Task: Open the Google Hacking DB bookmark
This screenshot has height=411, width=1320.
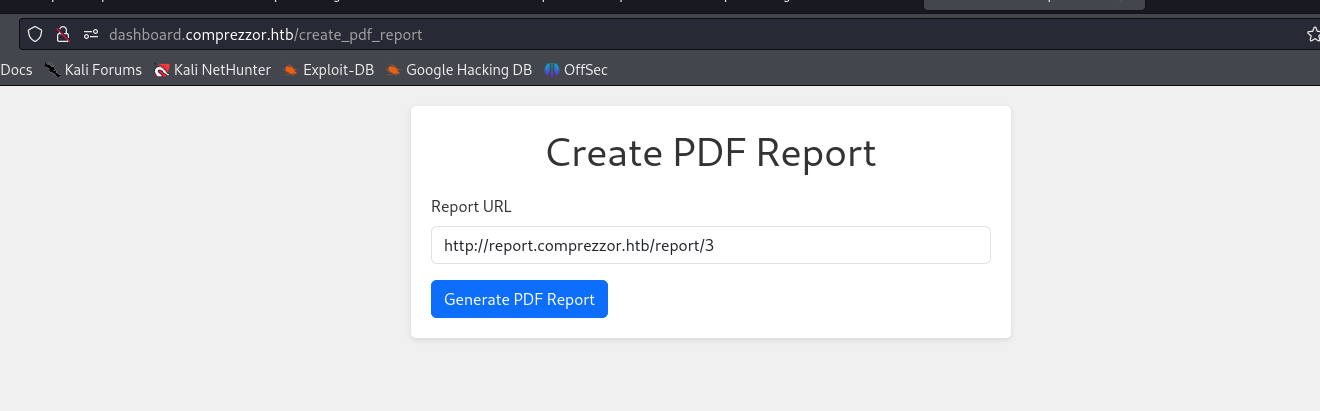Action: tap(459, 70)
